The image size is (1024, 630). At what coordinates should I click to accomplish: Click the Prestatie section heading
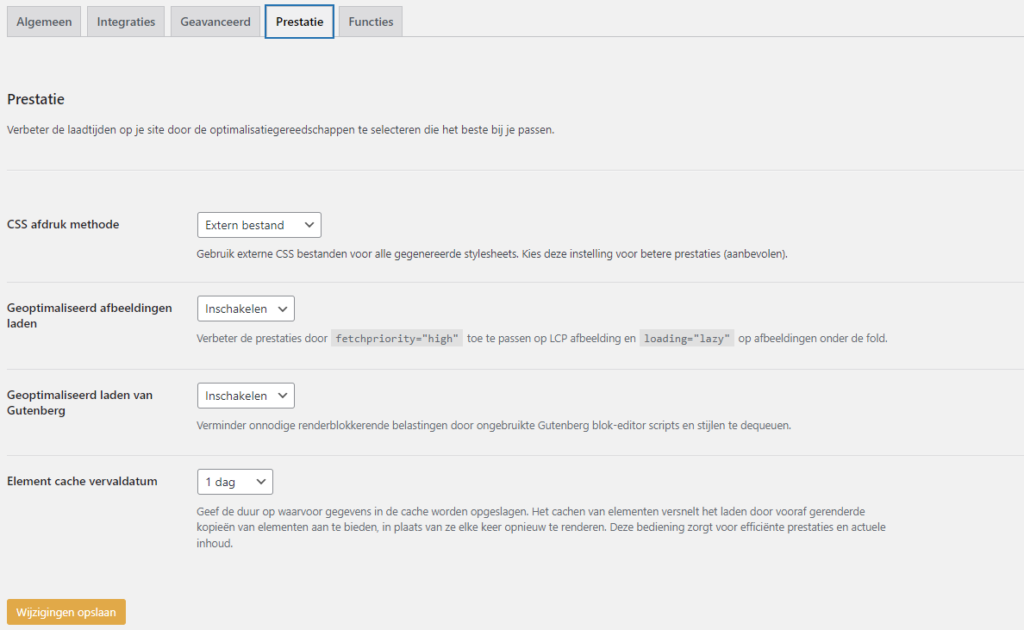click(x=36, y=99)
